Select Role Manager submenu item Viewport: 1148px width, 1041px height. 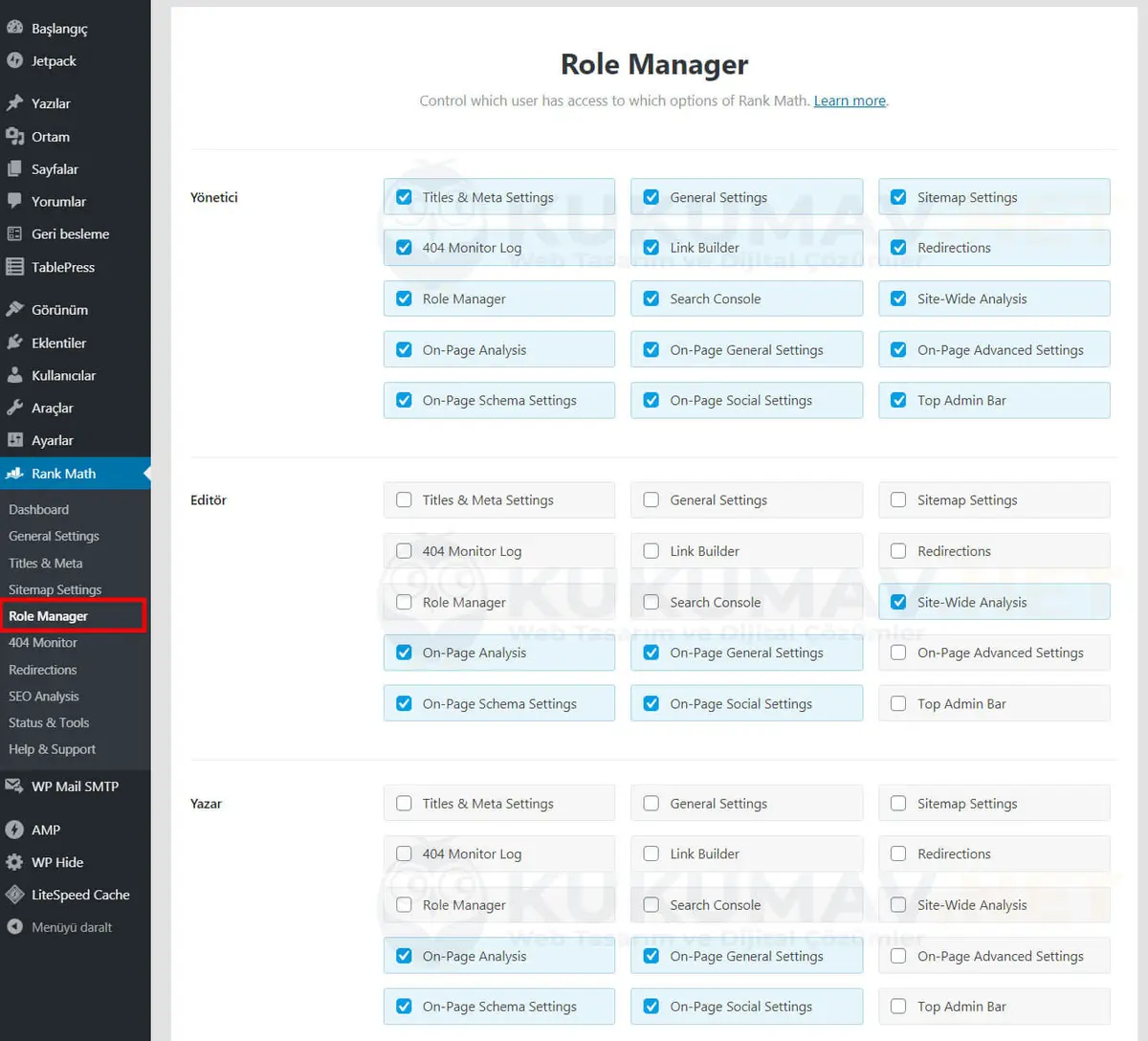[48, 616]
